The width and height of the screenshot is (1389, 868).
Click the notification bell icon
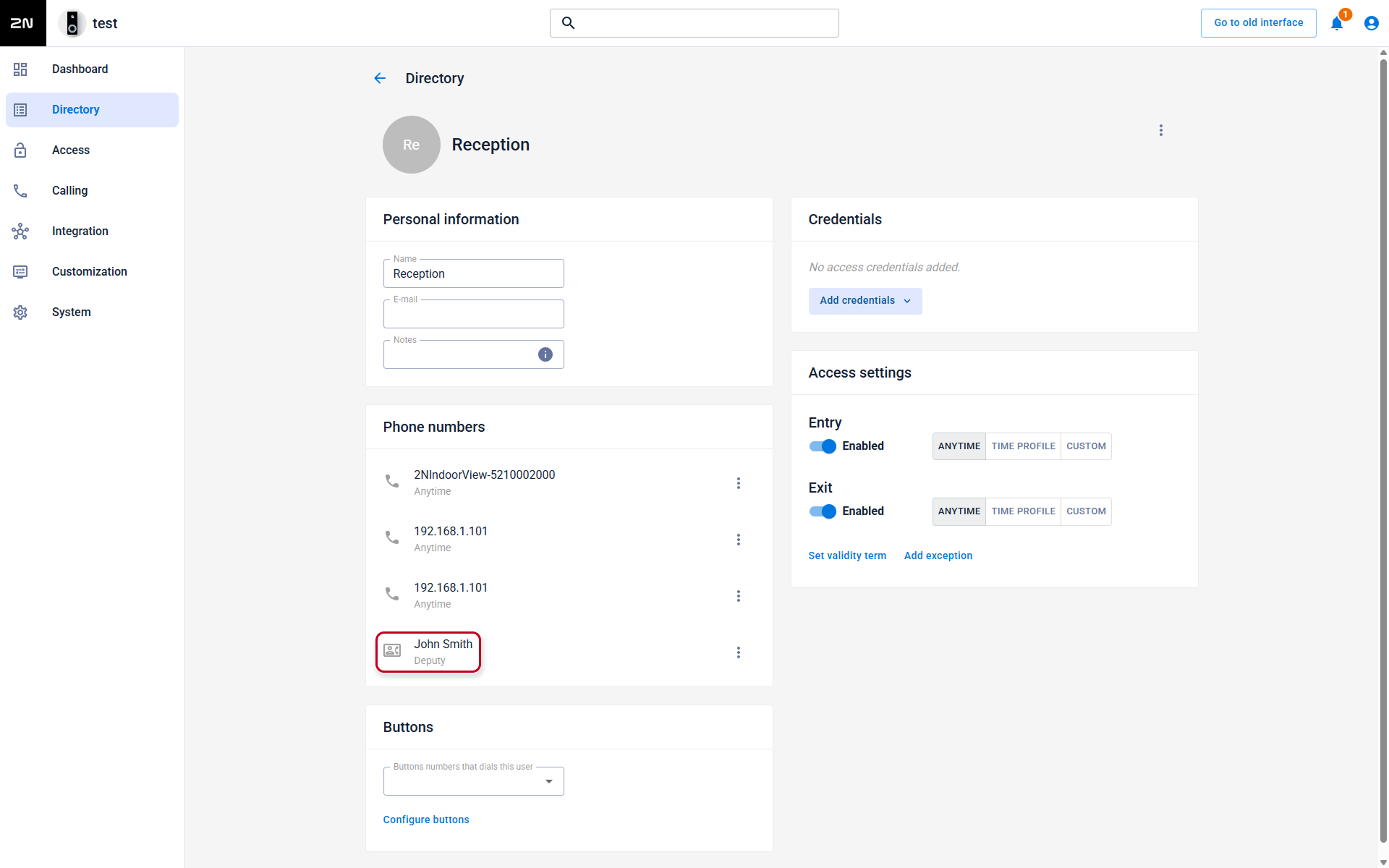[1337, 23]
